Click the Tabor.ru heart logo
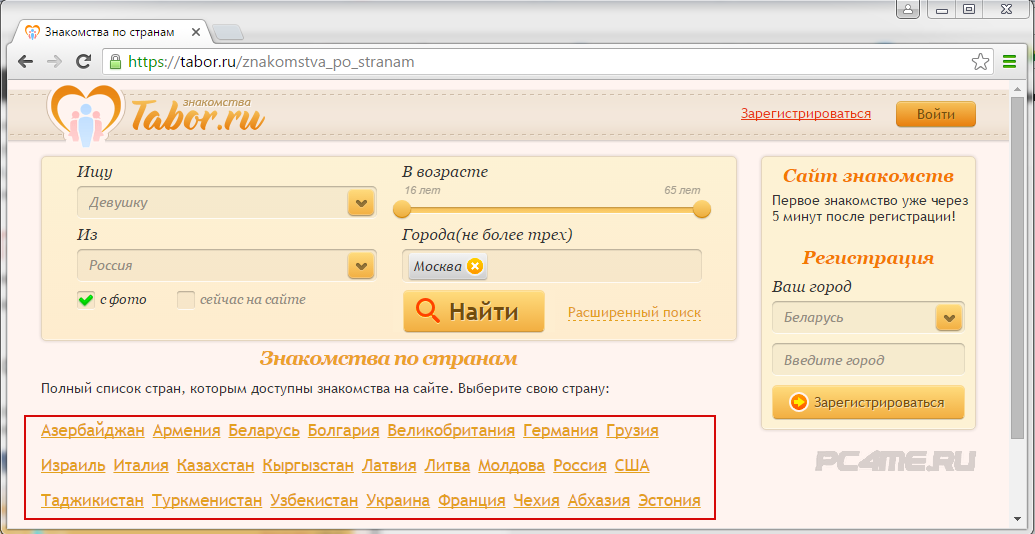 pos(85,114)
